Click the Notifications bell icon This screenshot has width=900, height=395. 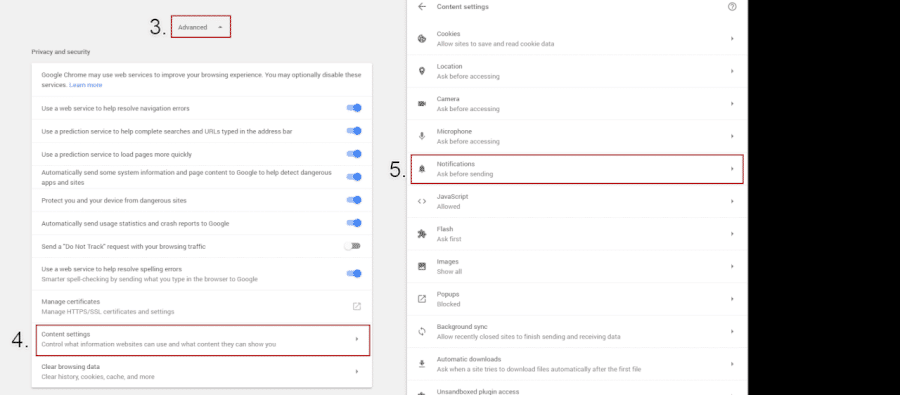pyautogui.click(x=422, y=169)
